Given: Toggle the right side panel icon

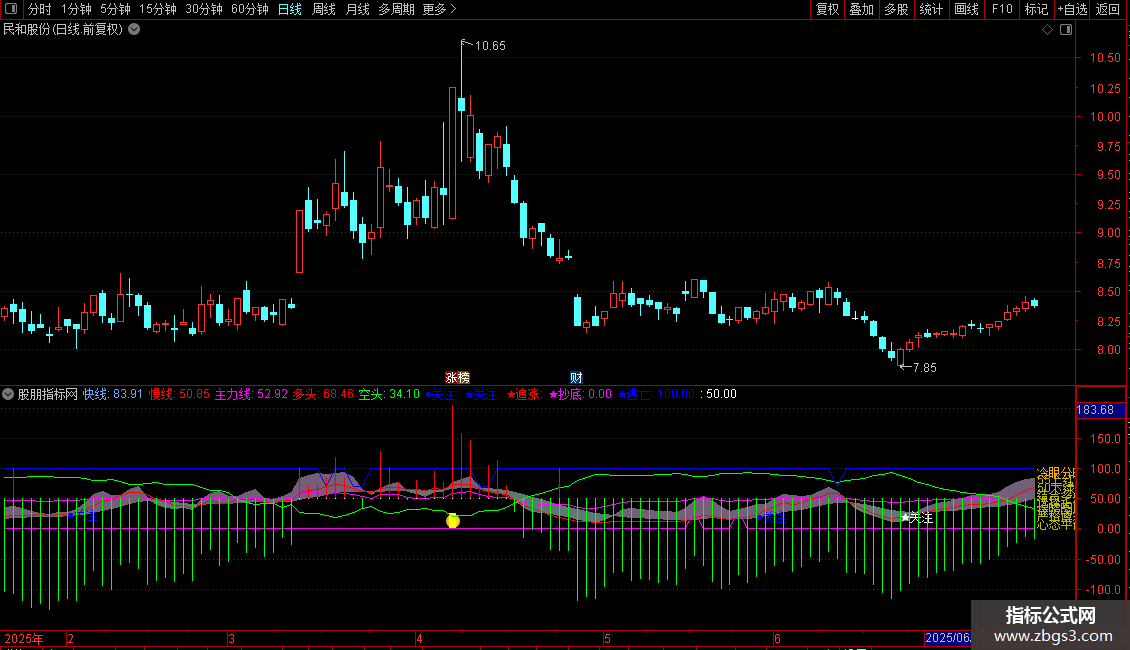Looking at the screenshot, I should [x=1066, y=30].
